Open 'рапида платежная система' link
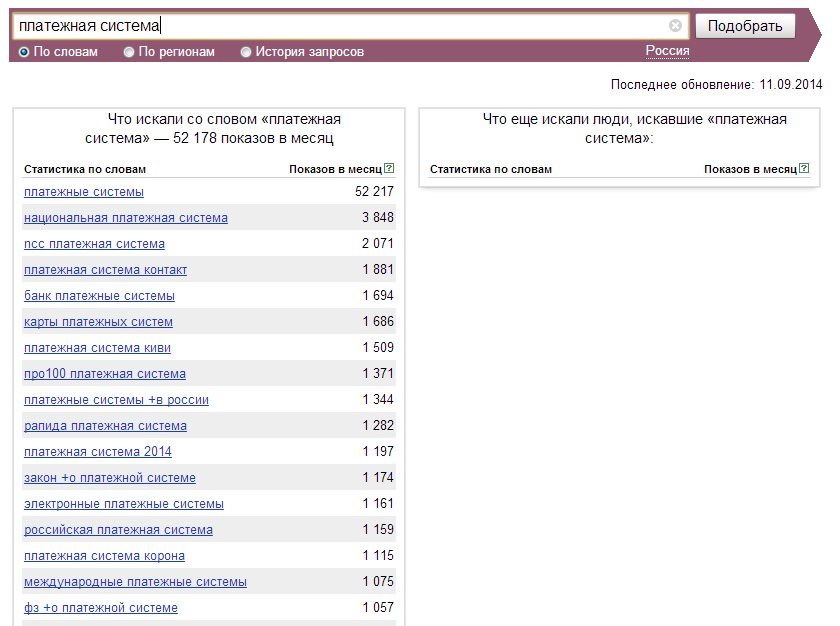The height and width of the screenshot is (626, 840). [106, 426]
